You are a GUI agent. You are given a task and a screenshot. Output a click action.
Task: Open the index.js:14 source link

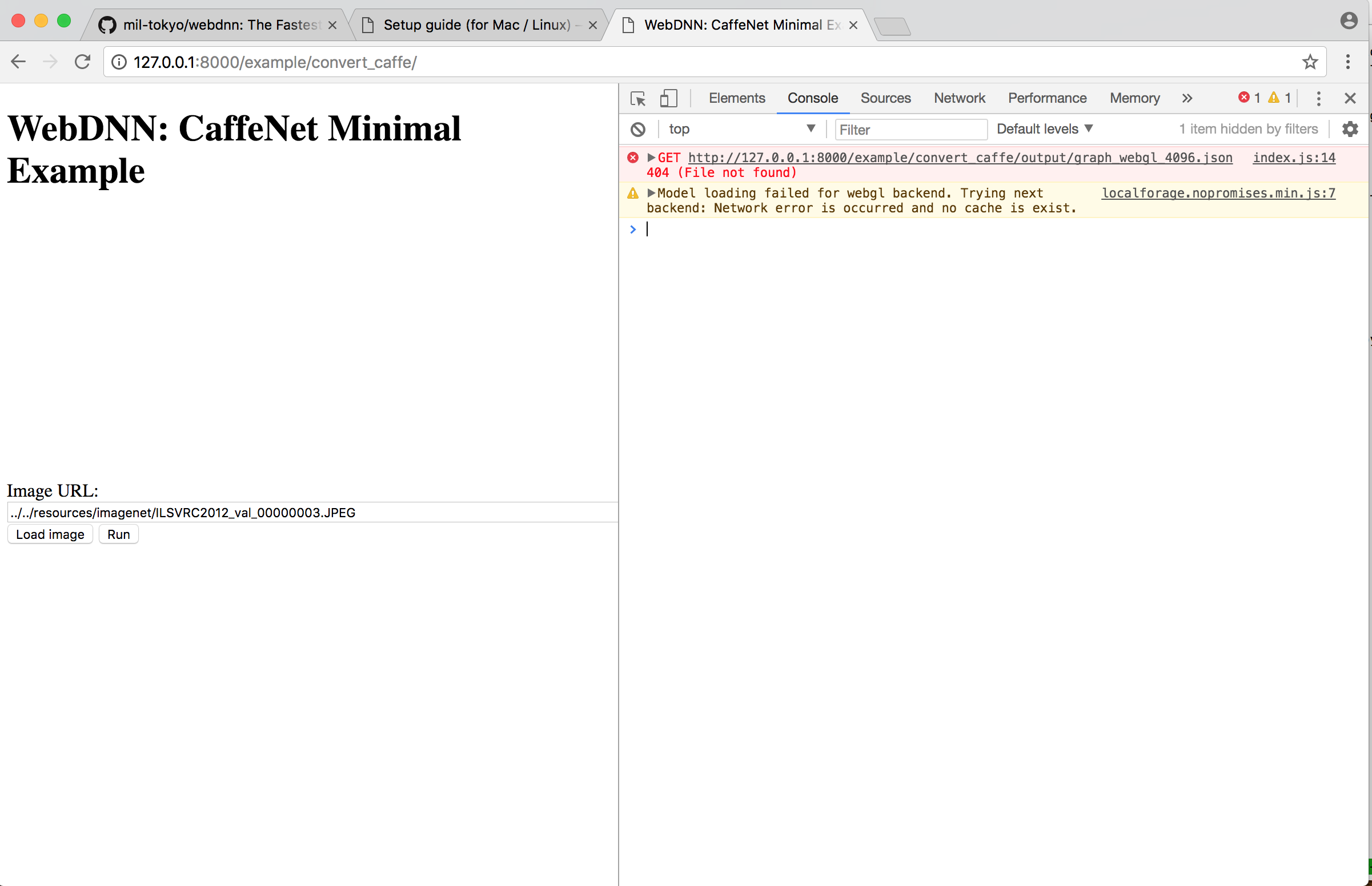click(x=1294, y=158)
